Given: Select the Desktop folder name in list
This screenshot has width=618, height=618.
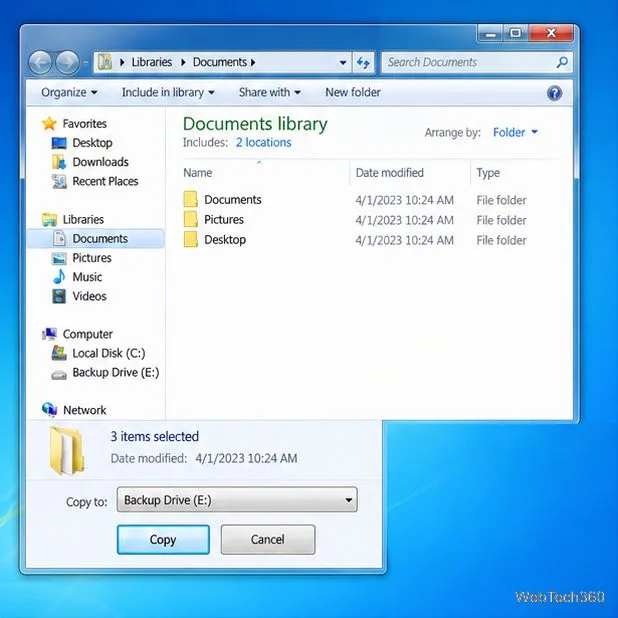Looking at the screenshot, I should [x=225, y=240].
